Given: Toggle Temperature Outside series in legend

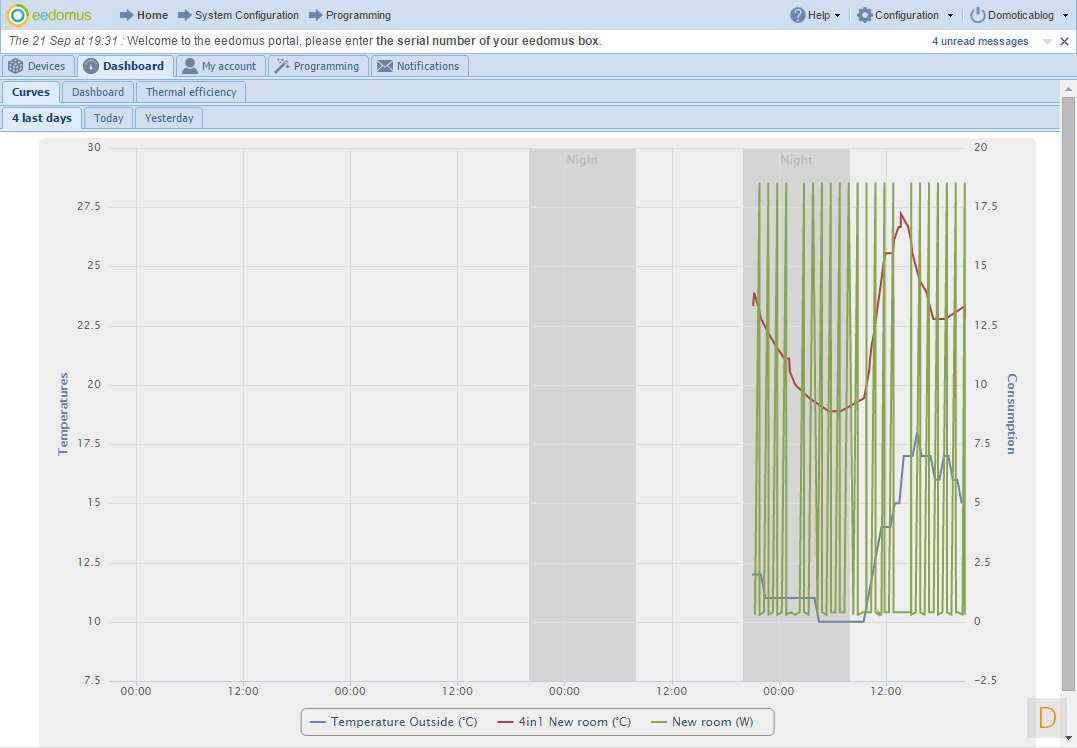Looking at the screenshot, I should click(x=393, y=722).
